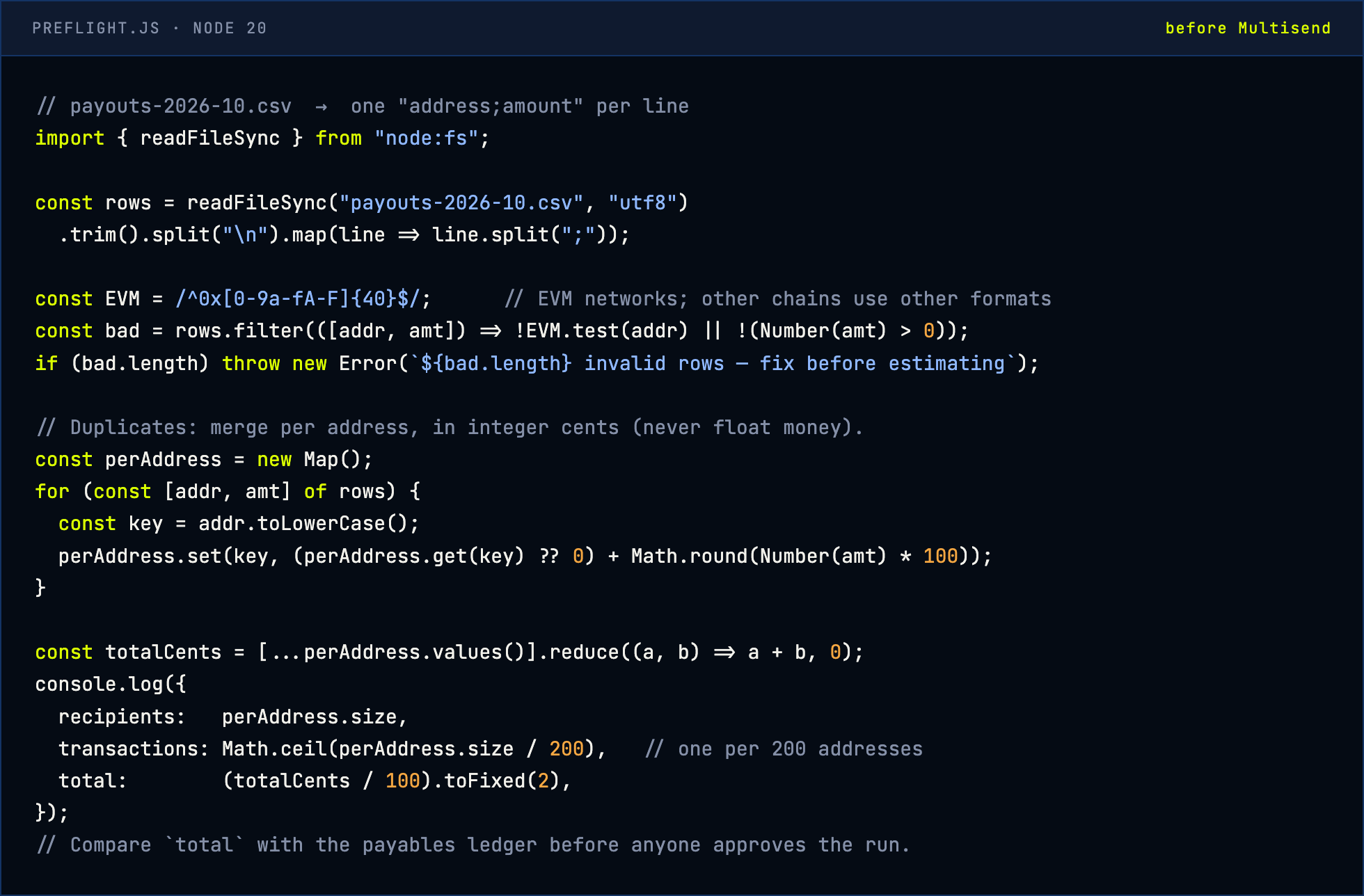The image size is (1364, 896).
Task: Click the "utf8" string argument
Action: tap(642, 203)
